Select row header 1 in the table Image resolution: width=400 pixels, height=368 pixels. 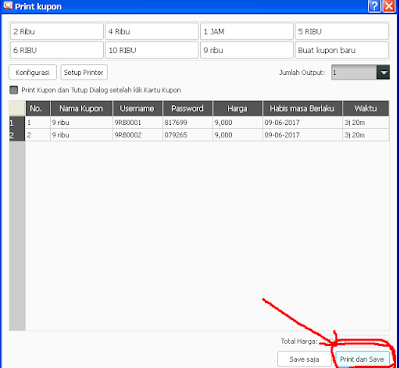tap(17, 123)
